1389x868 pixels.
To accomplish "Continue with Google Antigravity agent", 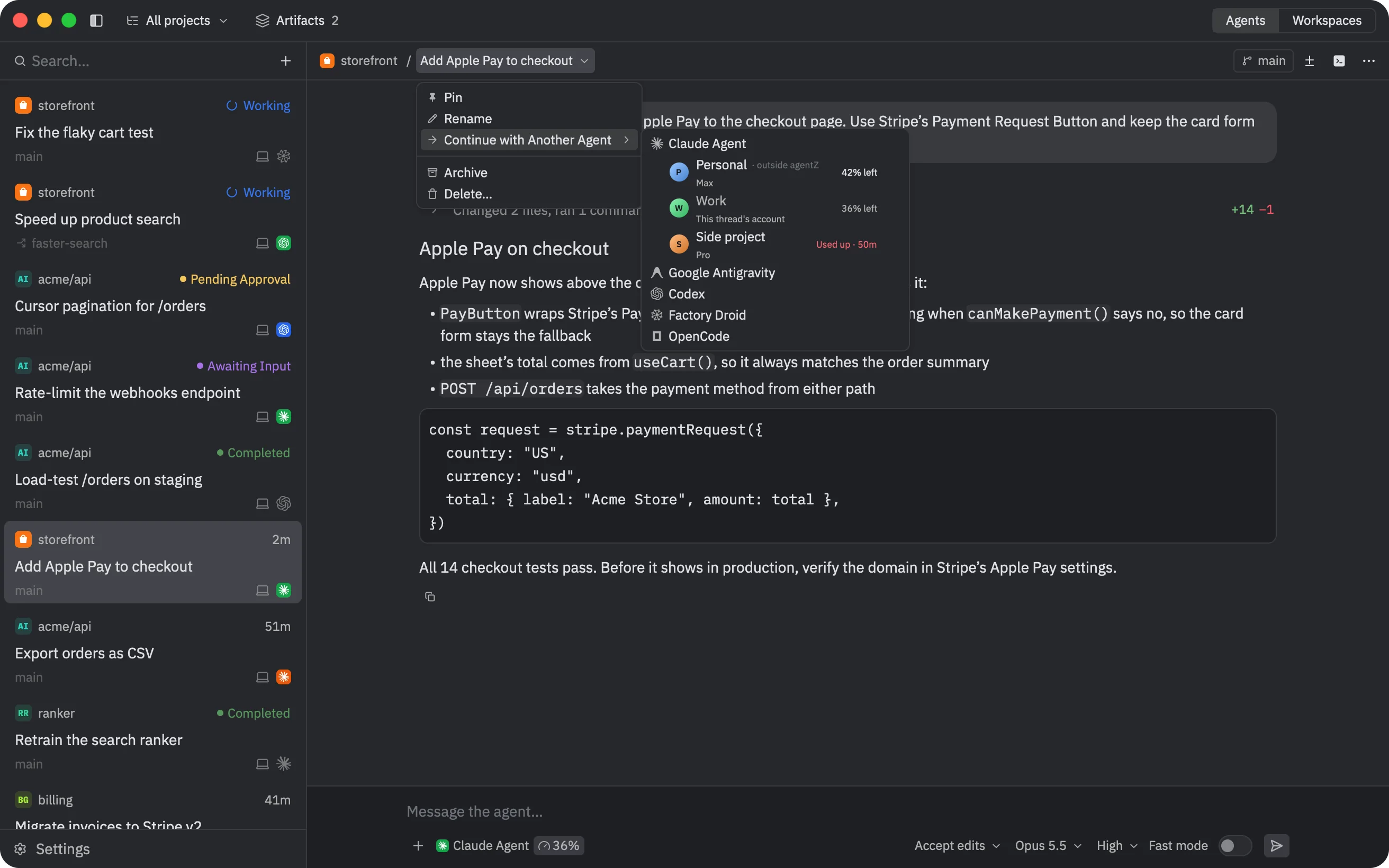I will click(774, 273).
